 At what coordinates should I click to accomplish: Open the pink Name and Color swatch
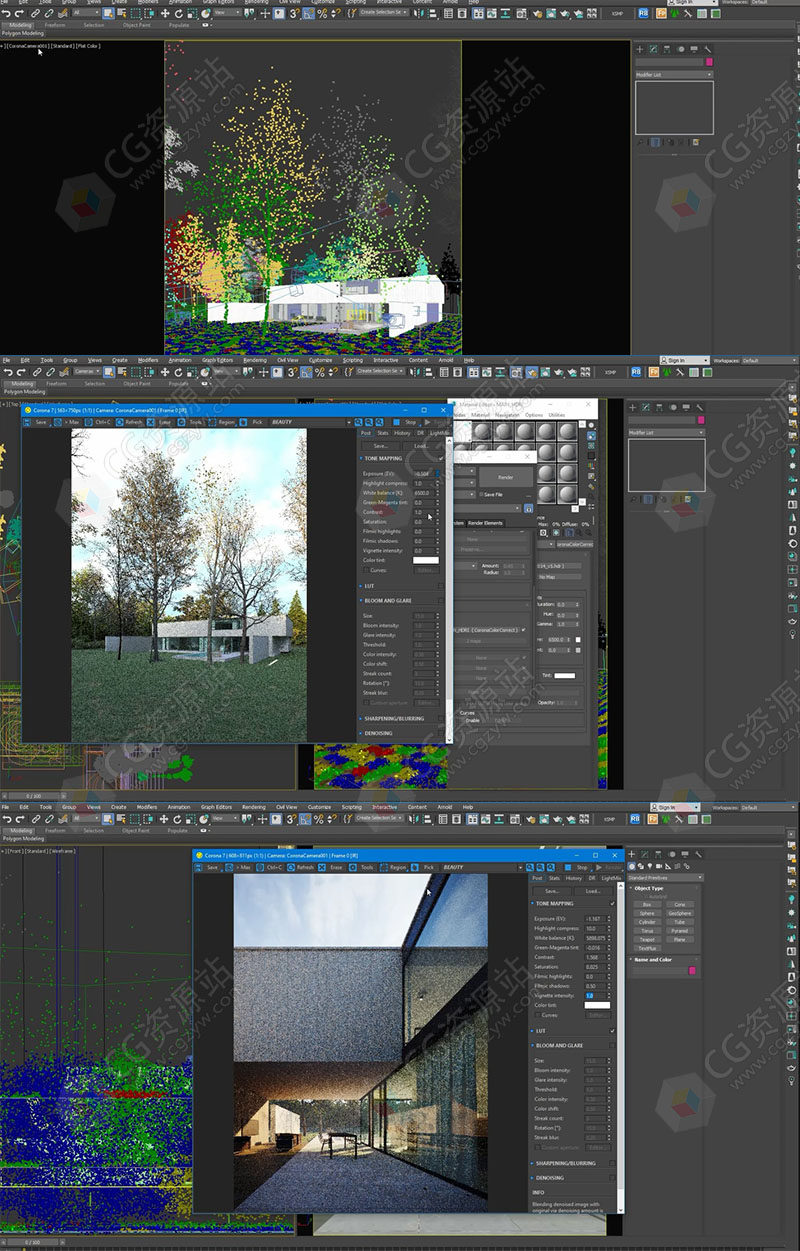coord(692,970)
